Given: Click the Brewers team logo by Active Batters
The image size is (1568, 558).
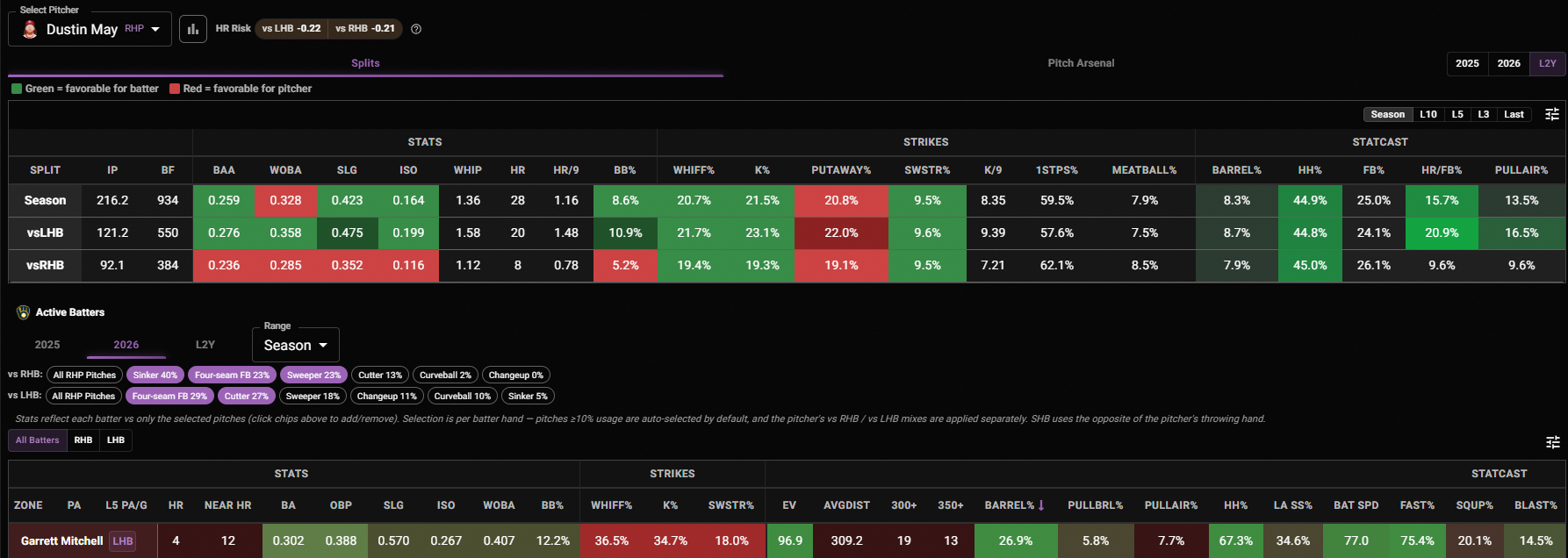Looking at the screenshot, I should click(24, 312).
